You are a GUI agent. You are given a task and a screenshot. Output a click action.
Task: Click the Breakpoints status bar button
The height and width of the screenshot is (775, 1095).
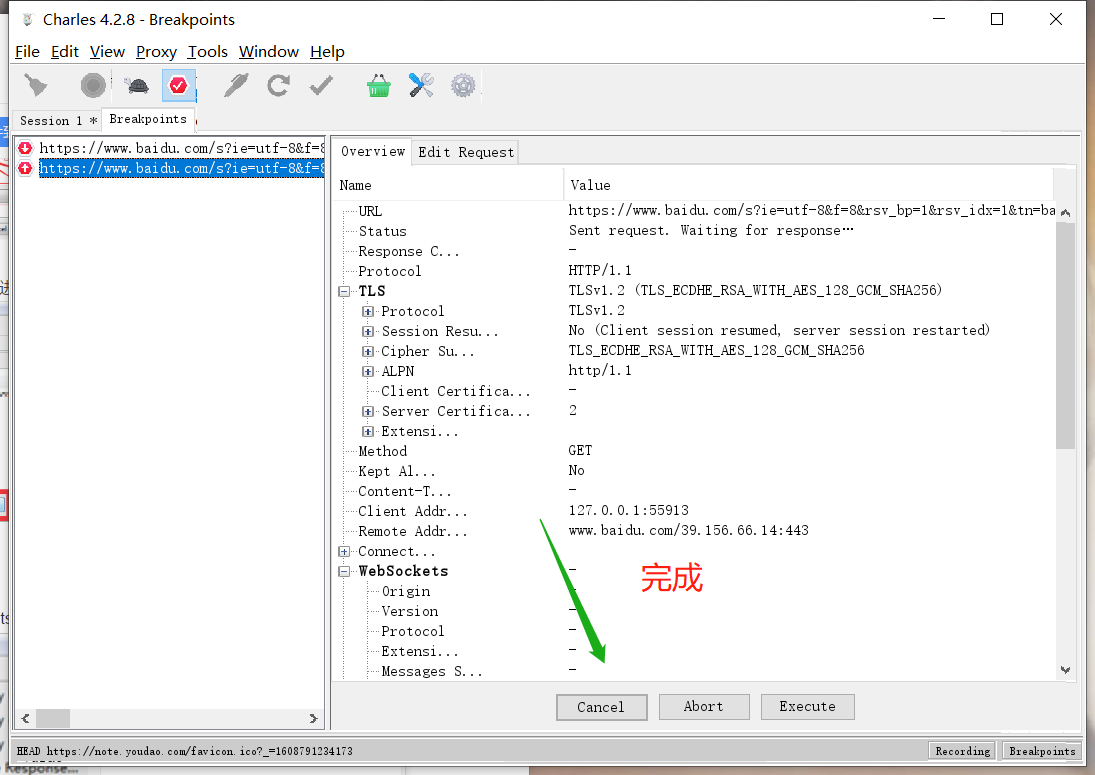[1042, 751]
